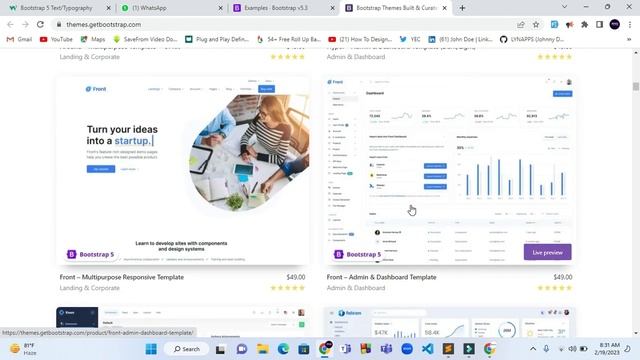Close the Bootstrap Themes tab

click(x=444, y=8)
